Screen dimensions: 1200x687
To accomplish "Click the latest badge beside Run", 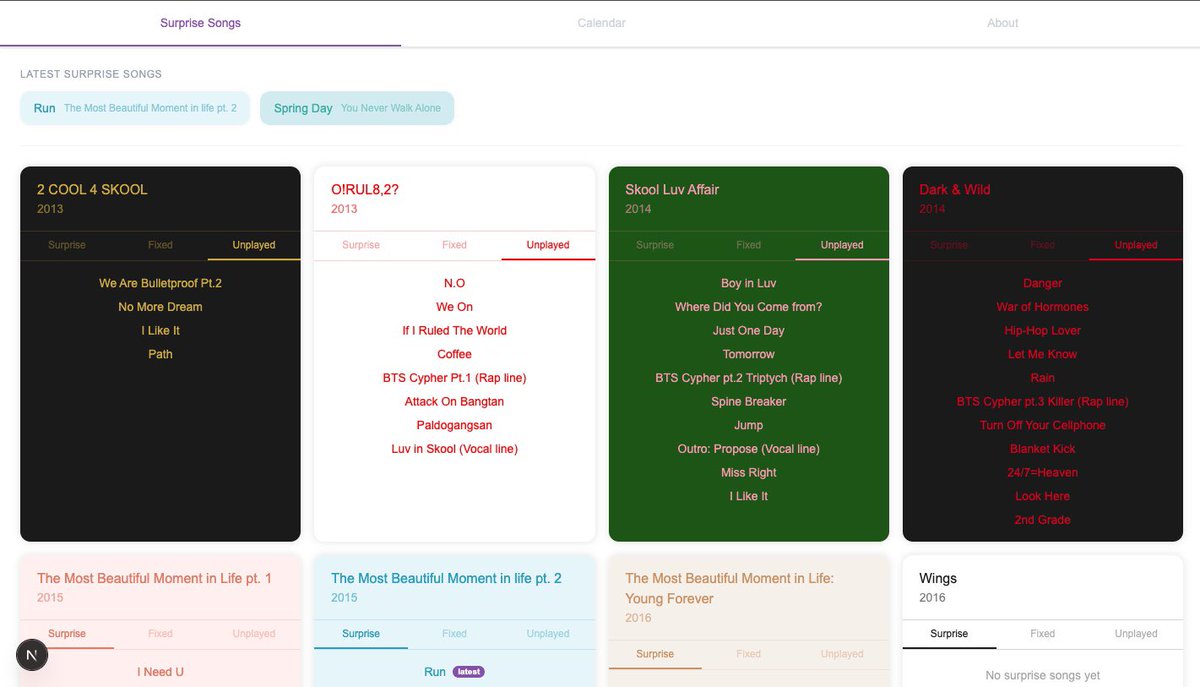I will (x=468, y=672).
